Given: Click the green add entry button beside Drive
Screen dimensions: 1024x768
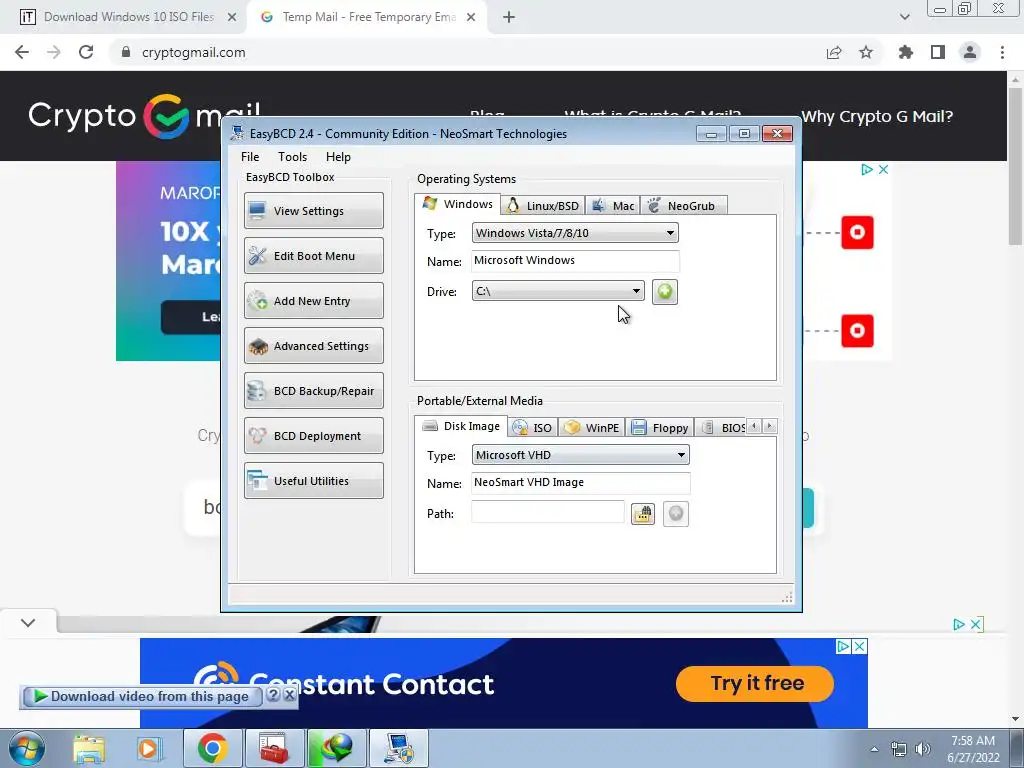Looking at the screenshot, I should pyautogui.click(x=664, y=291).
